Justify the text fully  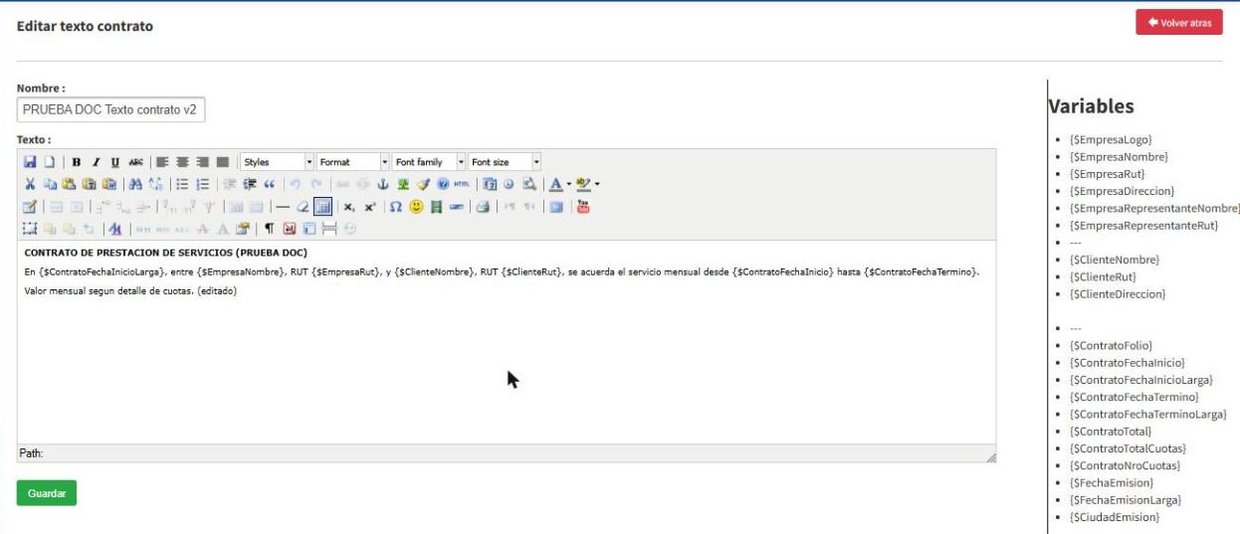point(222,162)
